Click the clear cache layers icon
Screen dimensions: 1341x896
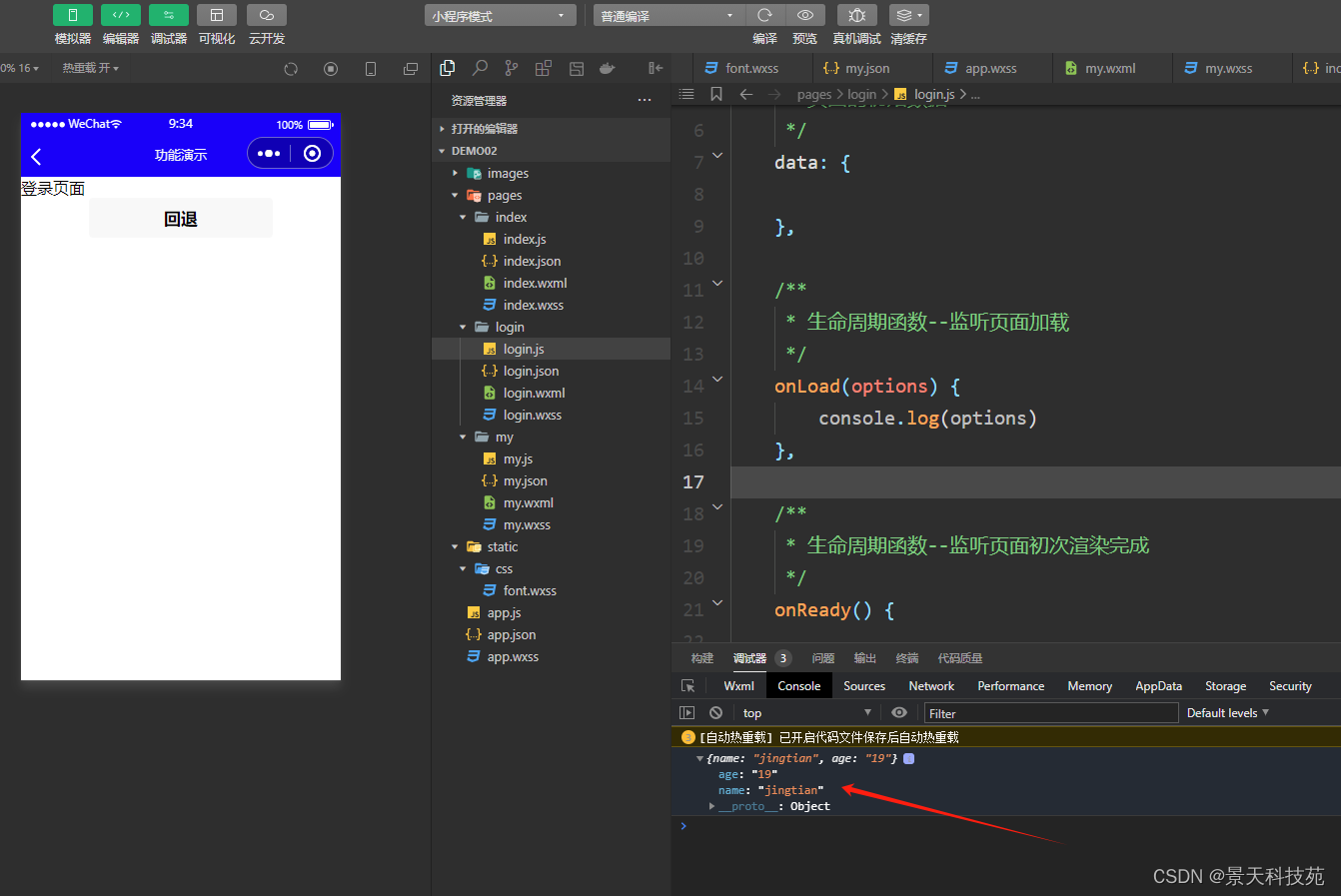pos(909,15)
